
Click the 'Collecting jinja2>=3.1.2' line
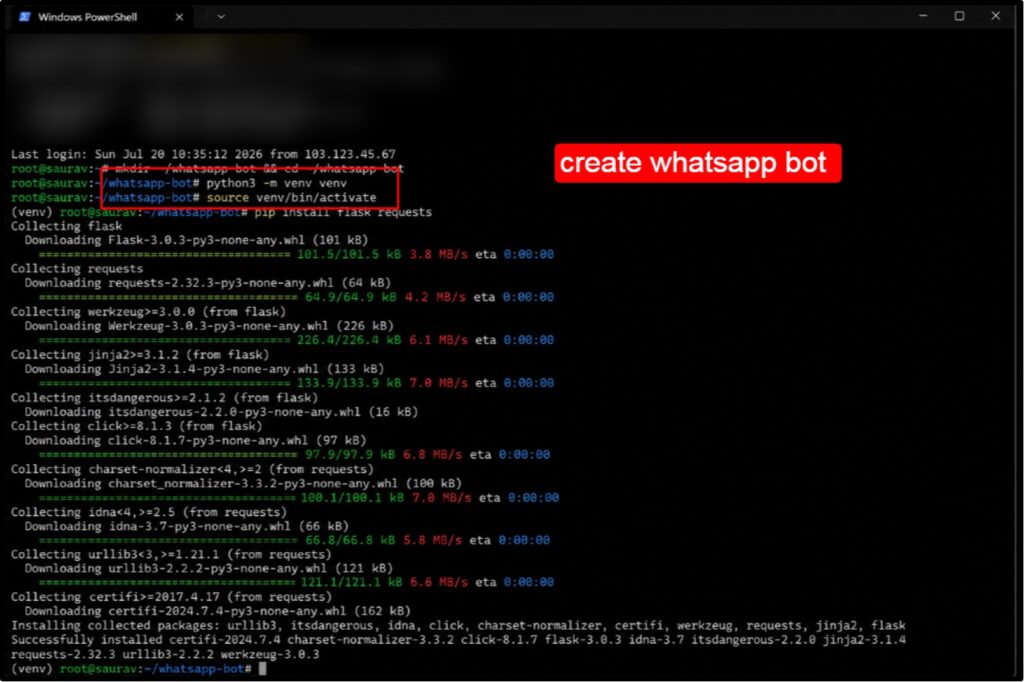point(140,355)
